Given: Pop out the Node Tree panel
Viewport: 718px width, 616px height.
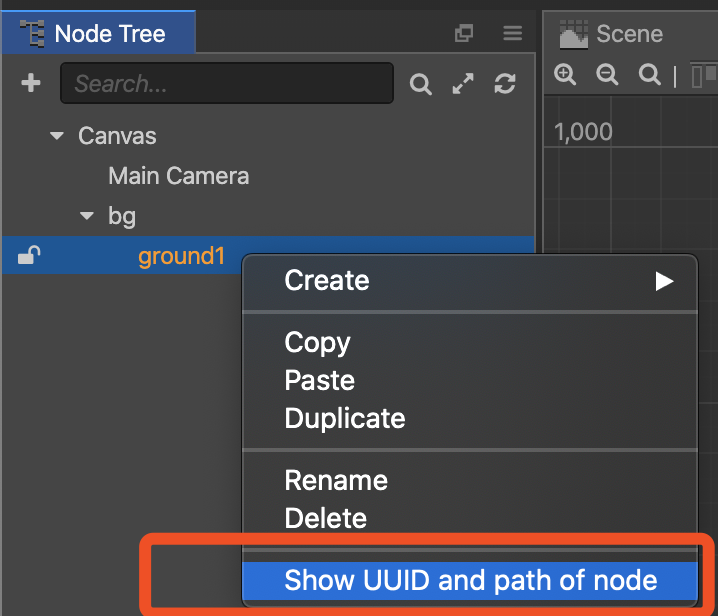Looking at the screenshot, I should [x=463, y=34].
